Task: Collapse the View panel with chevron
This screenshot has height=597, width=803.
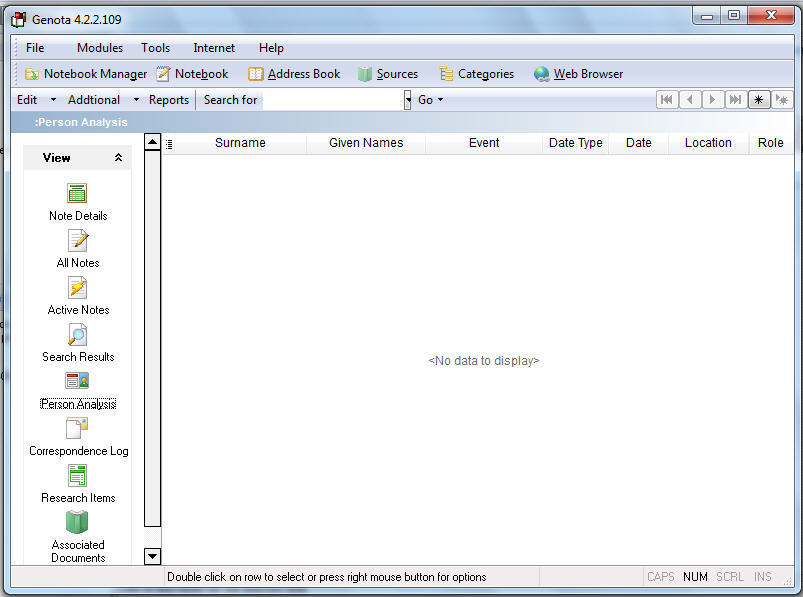Action: coord(118,158)
